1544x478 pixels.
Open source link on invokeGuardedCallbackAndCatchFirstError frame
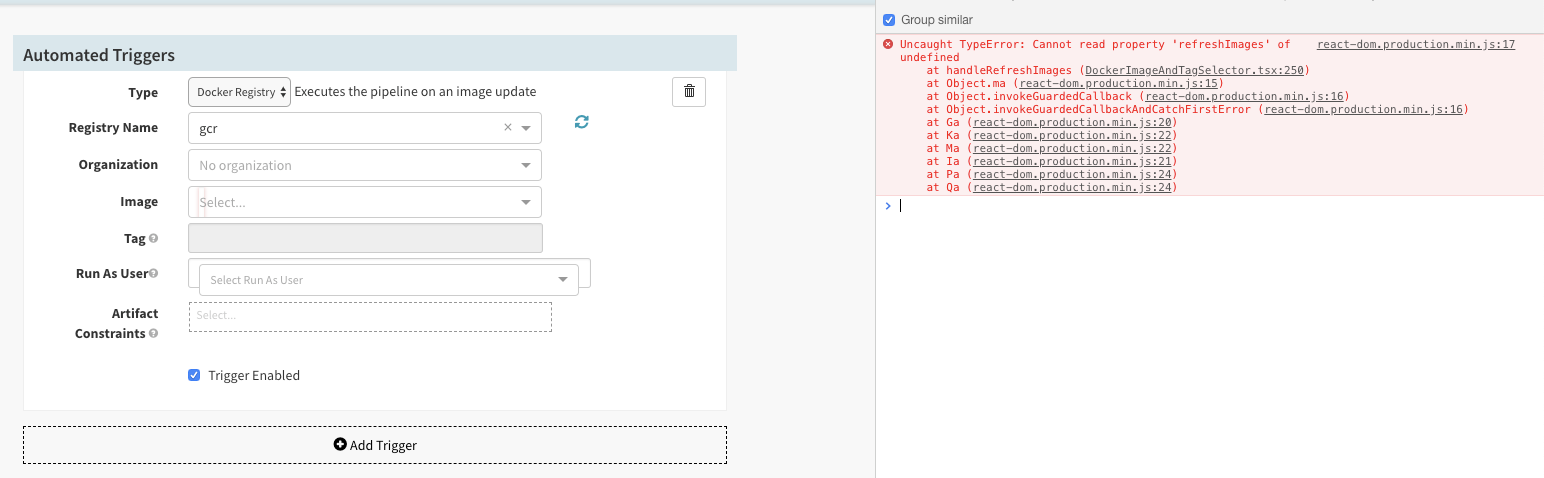coord(1363,109)
